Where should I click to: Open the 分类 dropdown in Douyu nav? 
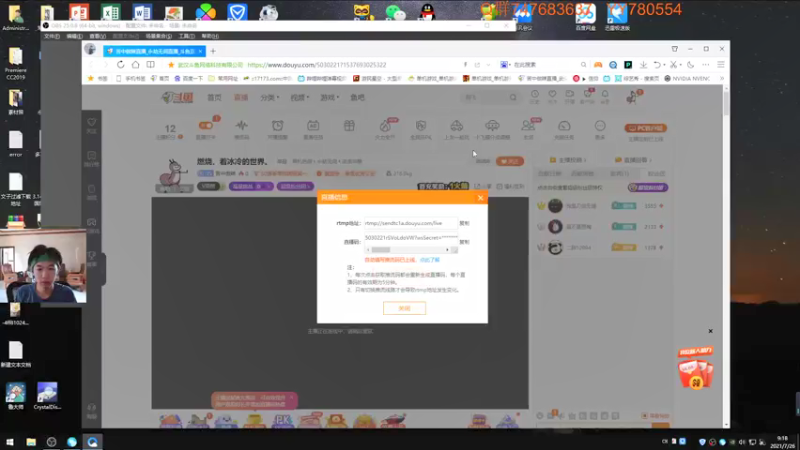pyautogui.click(x=269, y=97)
